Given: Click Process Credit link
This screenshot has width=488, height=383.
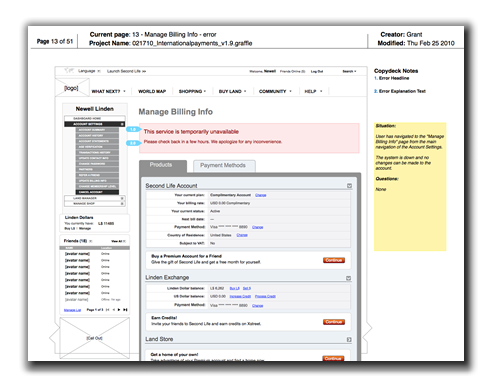Looking at the screenshot, I should [265, 296].
